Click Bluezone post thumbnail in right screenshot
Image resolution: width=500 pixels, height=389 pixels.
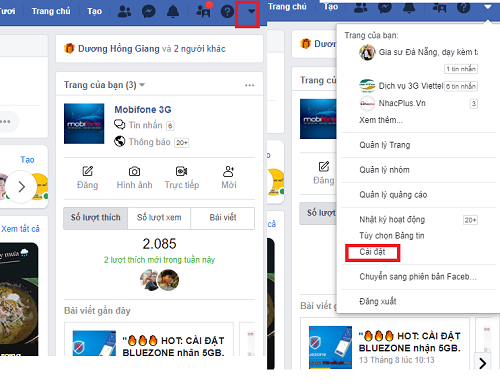[x=330, y=347]
